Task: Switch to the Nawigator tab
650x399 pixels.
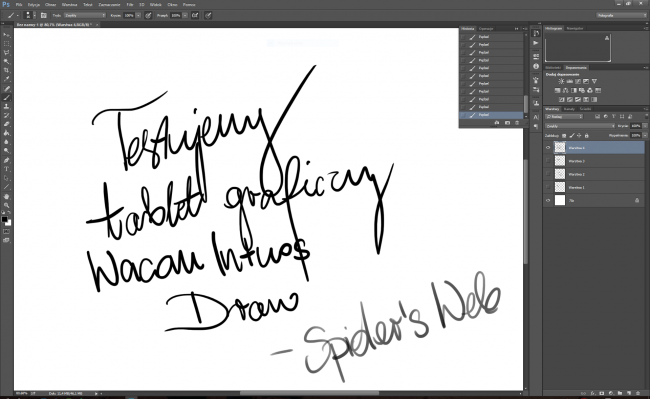Action: tap(575, 28)
